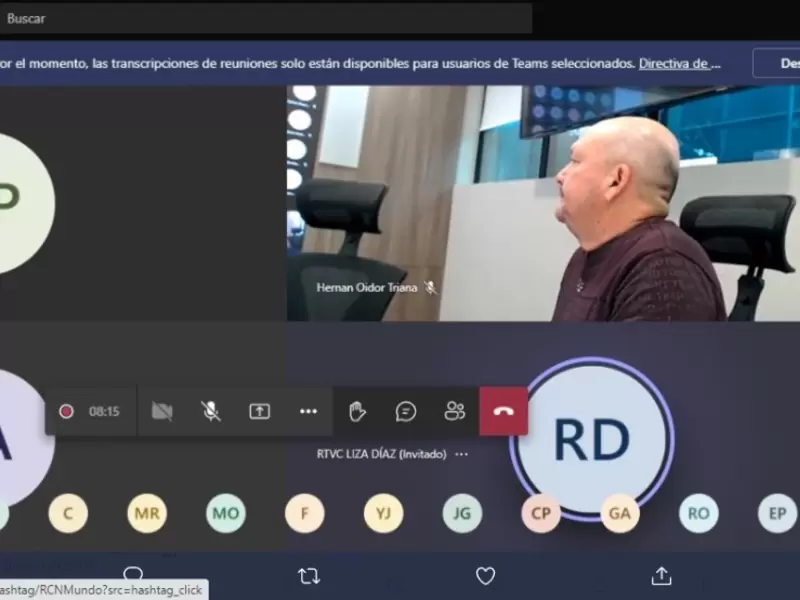The height and width of the screenshot is (600, 800).
Task: Click the 08:15 call timer
Action: [104, 411]
